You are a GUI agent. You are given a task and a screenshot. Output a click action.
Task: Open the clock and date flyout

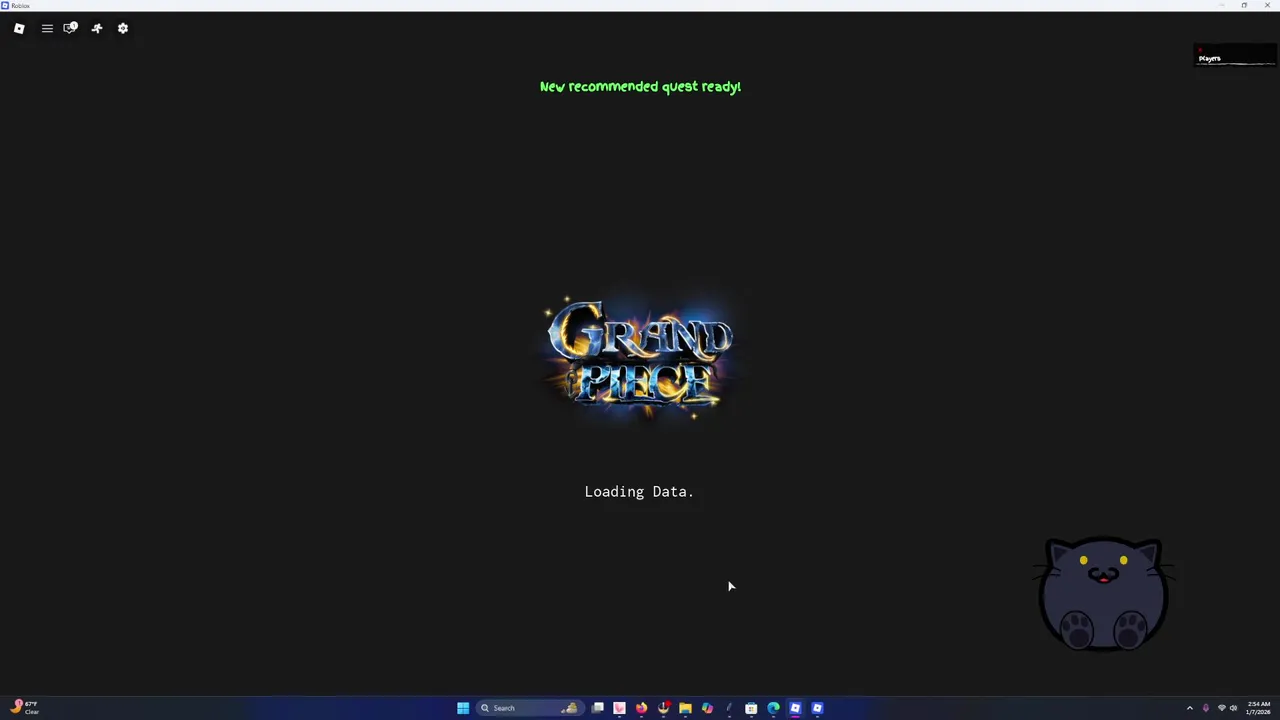pos(1258,708)
